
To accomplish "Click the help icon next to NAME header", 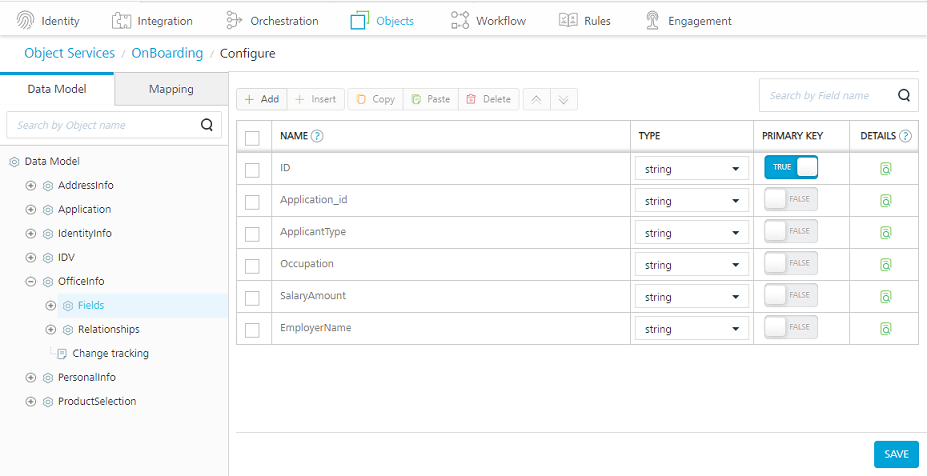I will tap(317, 136).
